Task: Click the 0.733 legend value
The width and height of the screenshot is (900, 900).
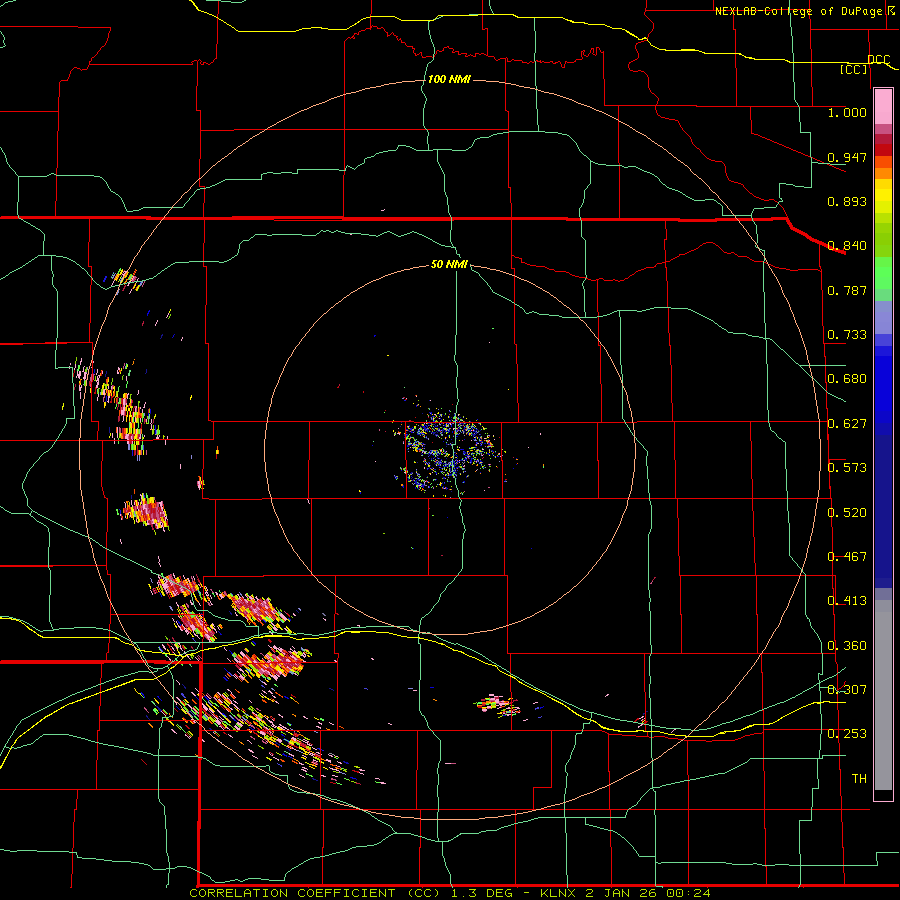Action: coord(847,335)
